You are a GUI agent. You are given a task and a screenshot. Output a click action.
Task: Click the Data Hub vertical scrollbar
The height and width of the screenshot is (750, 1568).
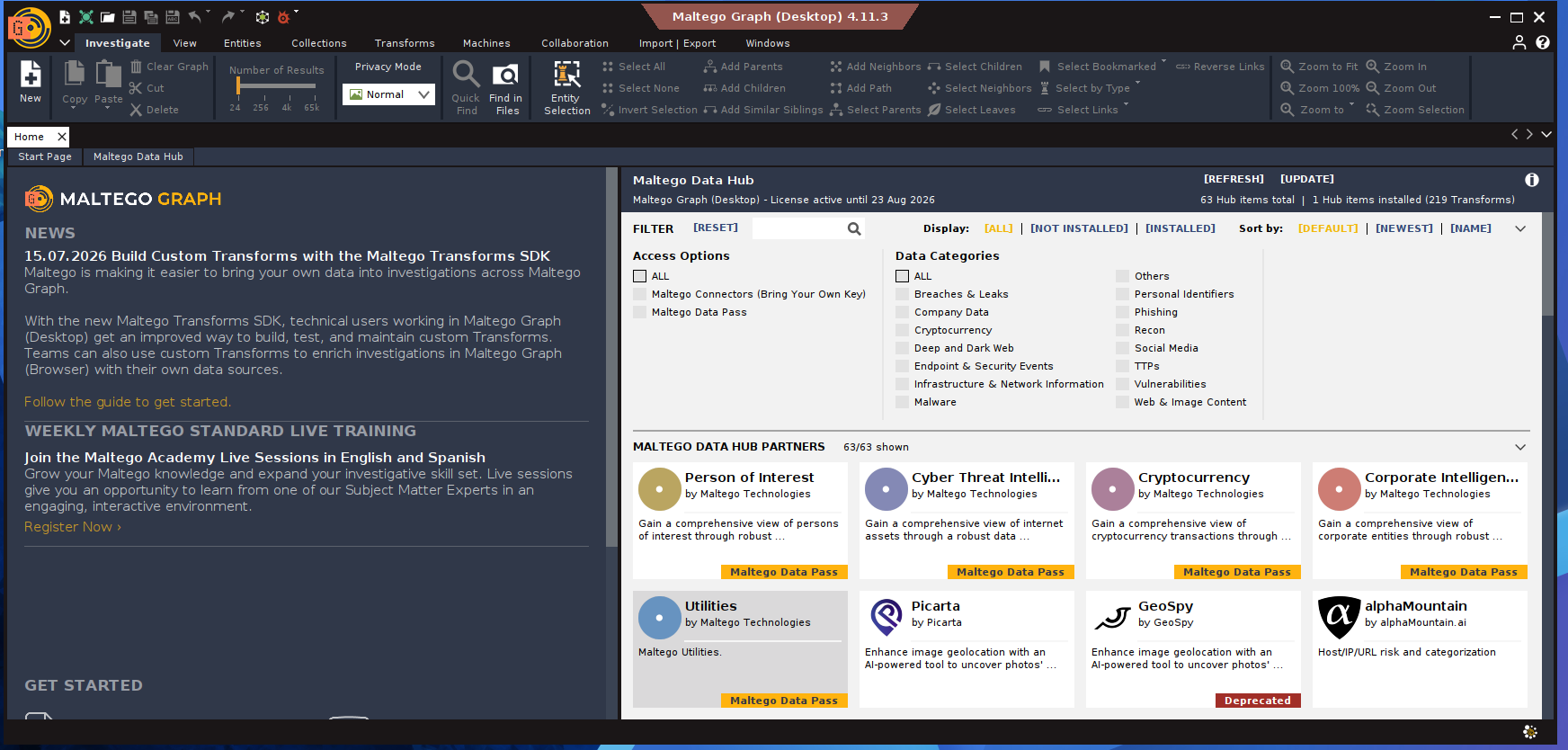point(1547,264)
